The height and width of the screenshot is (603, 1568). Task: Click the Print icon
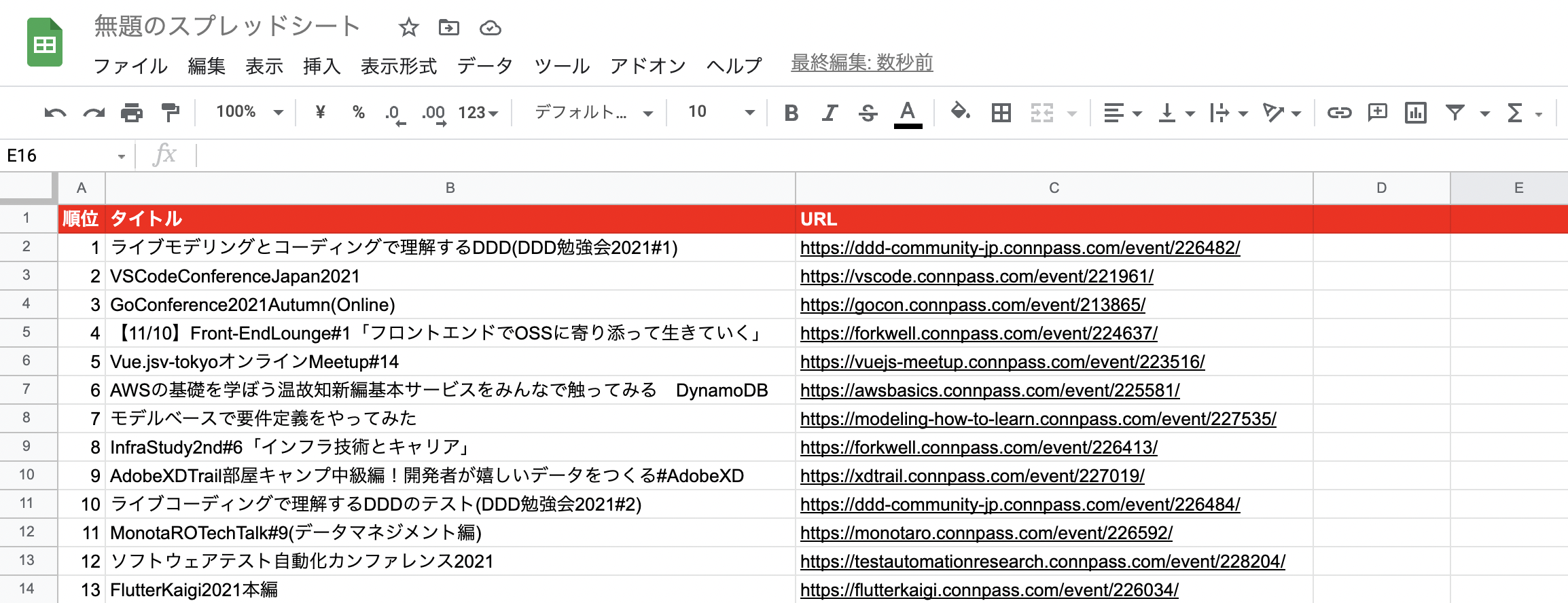pyautogui.click(x=132, y=113)
